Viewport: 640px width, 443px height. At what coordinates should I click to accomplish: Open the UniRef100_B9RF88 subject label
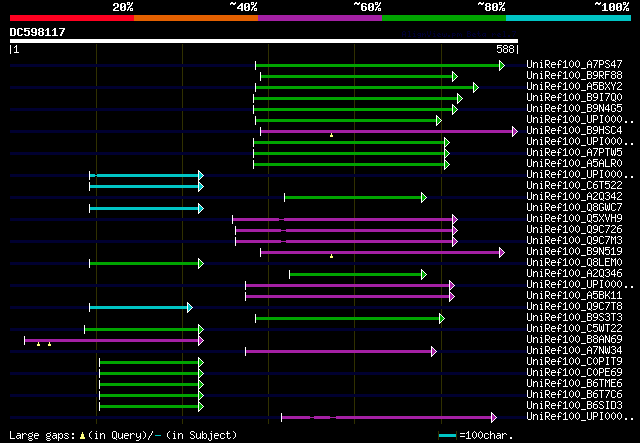pyautogui.click(x=574, y=75)
